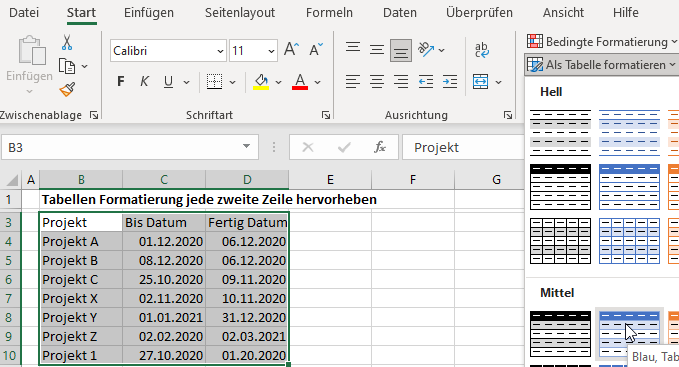This screenshot has height=367, width=679.
Task: Click the confirm checkmark formula icon
Action: (344, 147)
